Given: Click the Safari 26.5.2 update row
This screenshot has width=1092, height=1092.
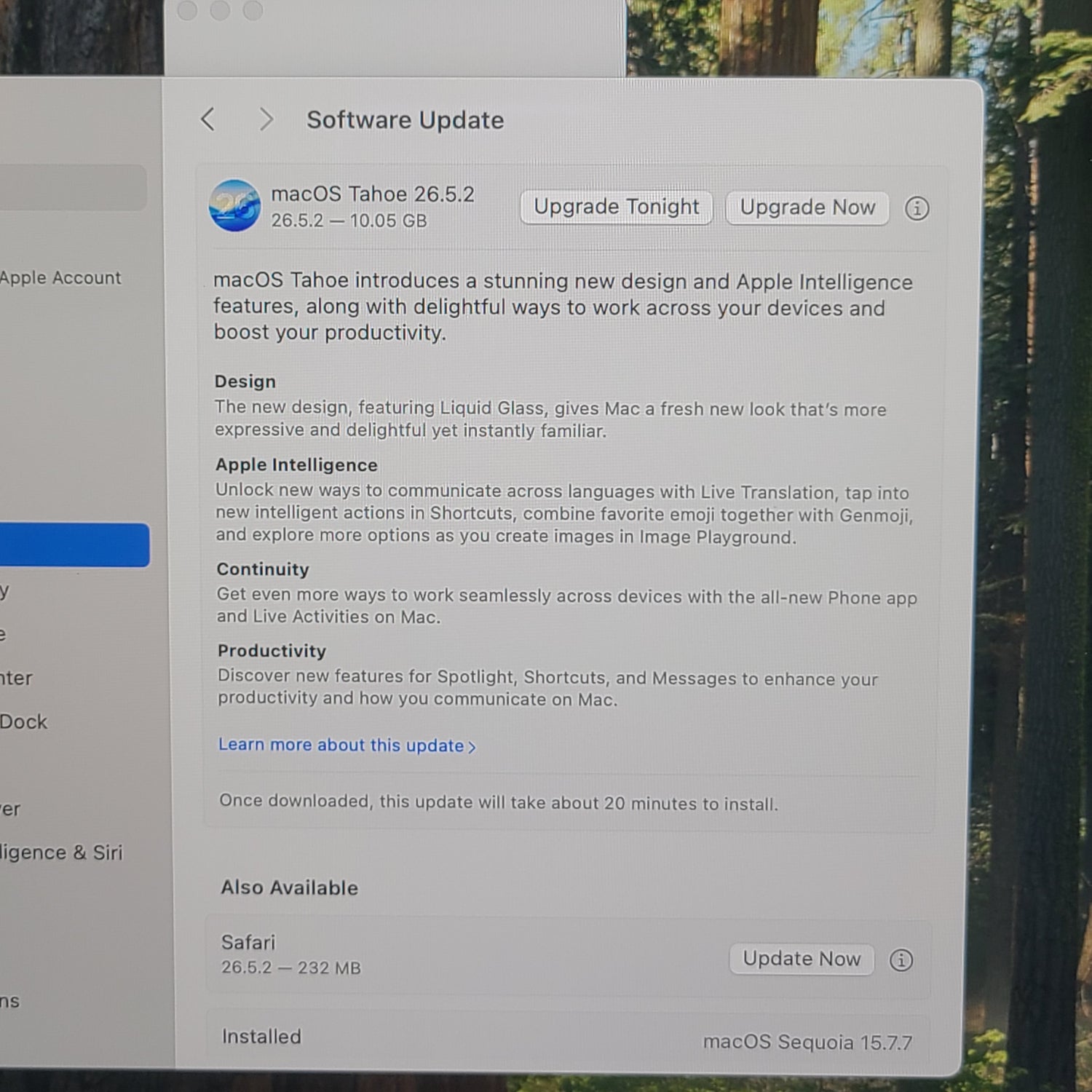Looking at the screenshot, I should [x=568, y=957].
